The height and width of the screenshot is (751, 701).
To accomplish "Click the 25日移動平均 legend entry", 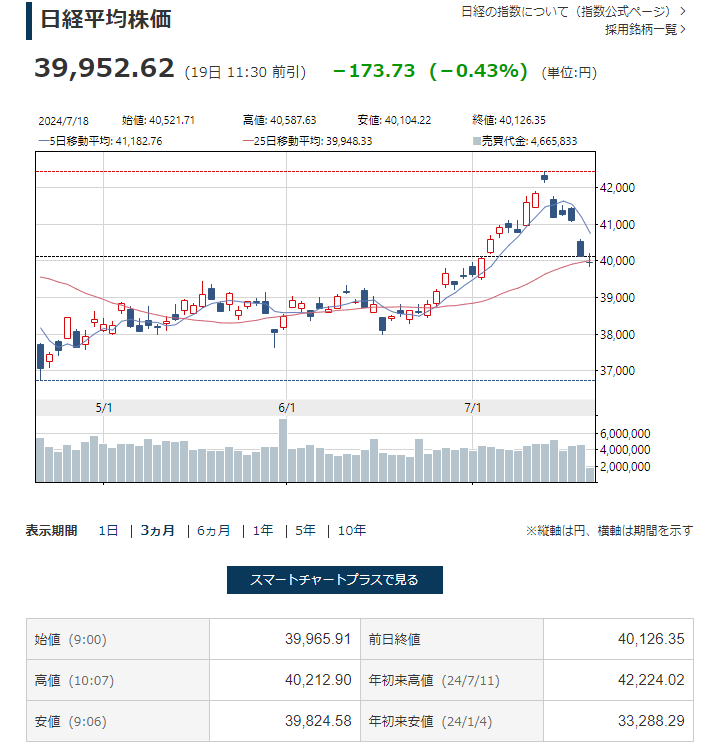I will (307, 141).
